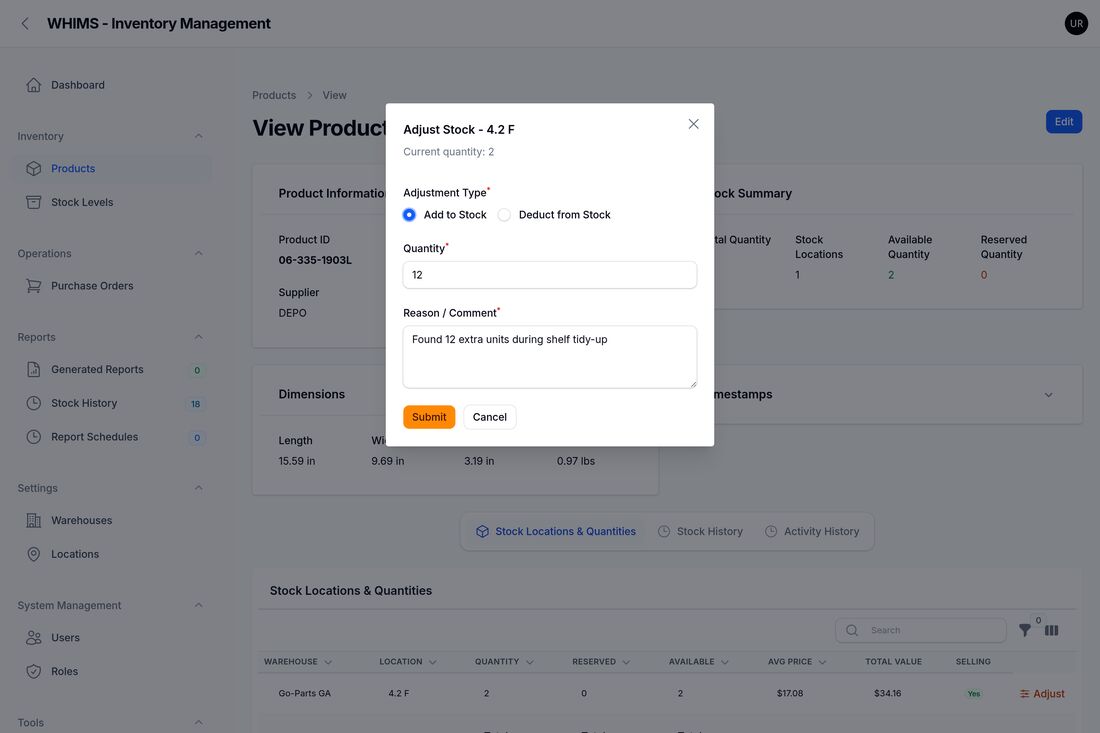Submit the stock adjustment
This screenshot has width=1100, height=733.
(x=429, y=417)
